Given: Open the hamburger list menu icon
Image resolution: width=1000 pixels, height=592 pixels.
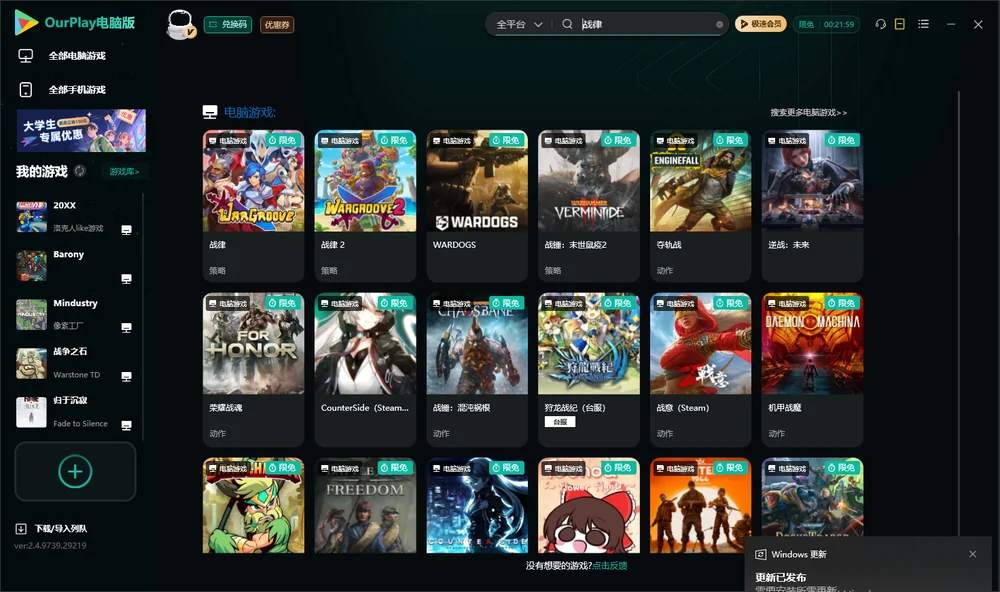Looking at the screenshot, I should click(x=923, y=24).
